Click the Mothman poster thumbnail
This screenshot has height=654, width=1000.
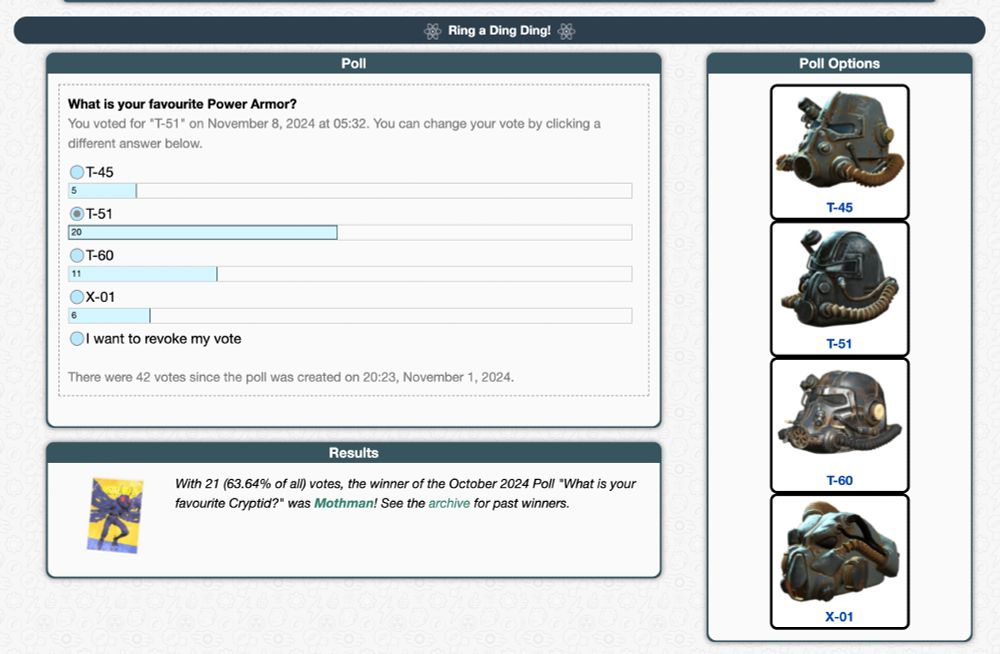[115, 515]
